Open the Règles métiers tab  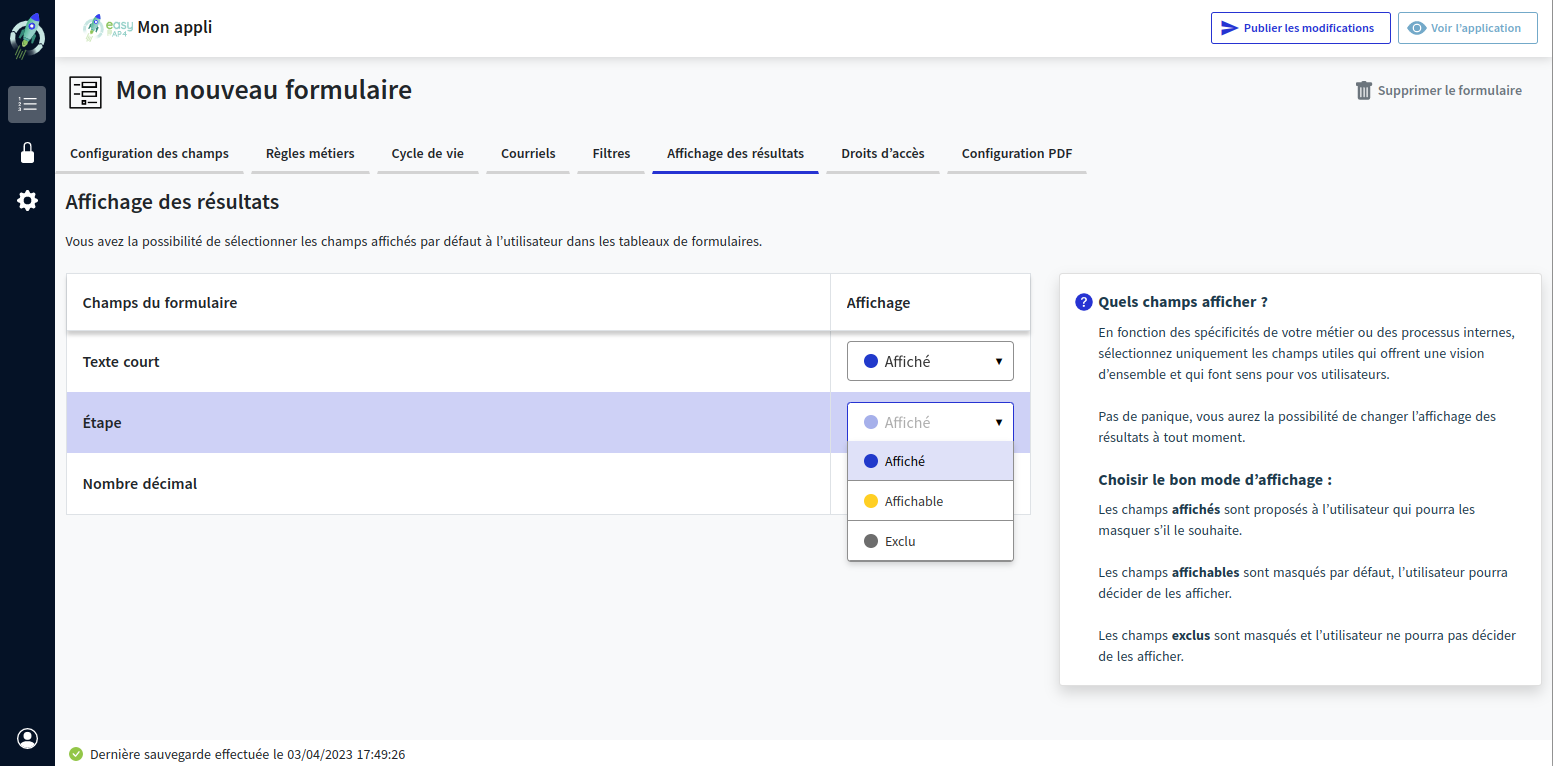pyautogui.click(x=310, y=154)
